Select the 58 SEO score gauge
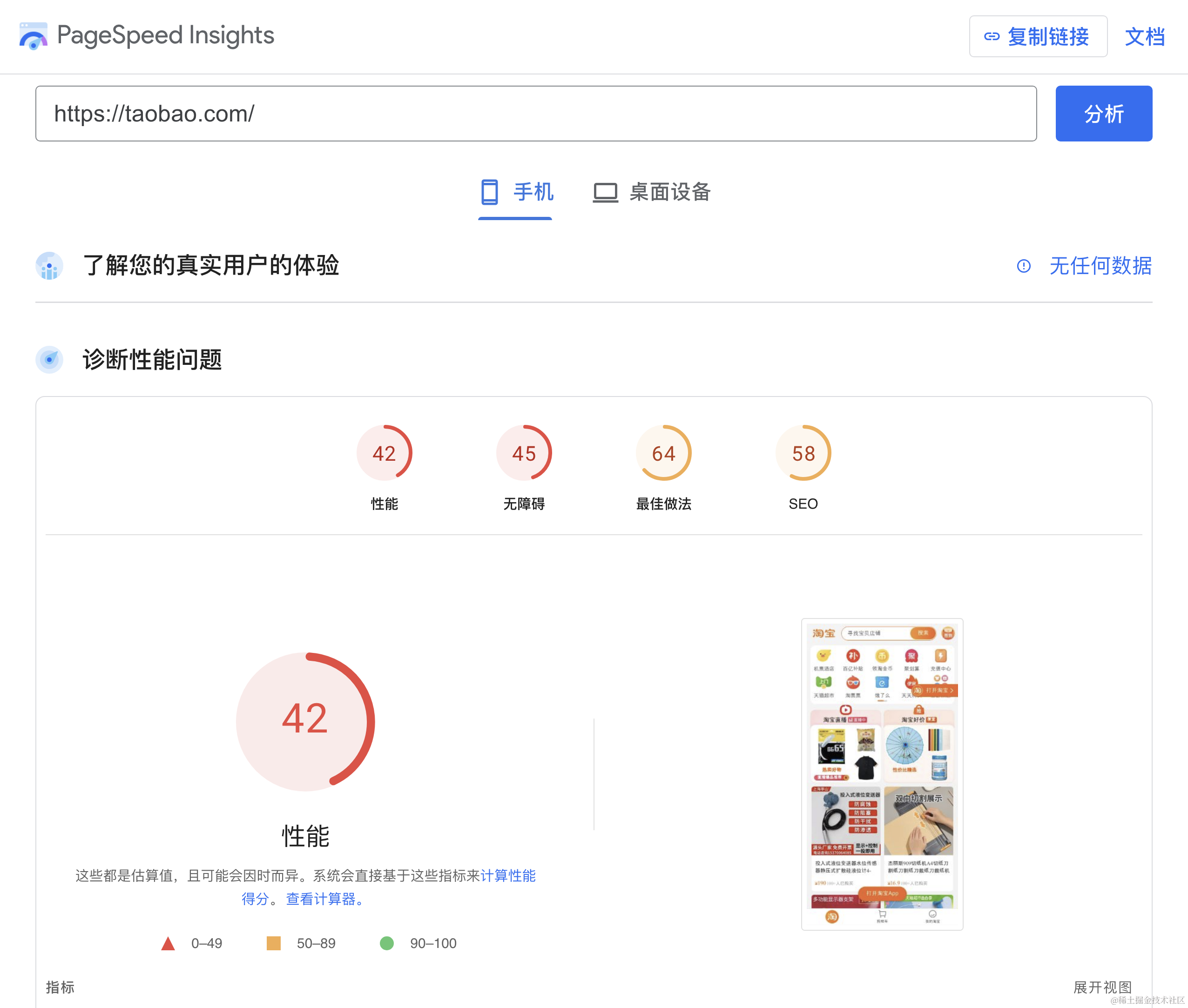The height and width of the screenshot is (1008, 1188). [x=803, y=454]
